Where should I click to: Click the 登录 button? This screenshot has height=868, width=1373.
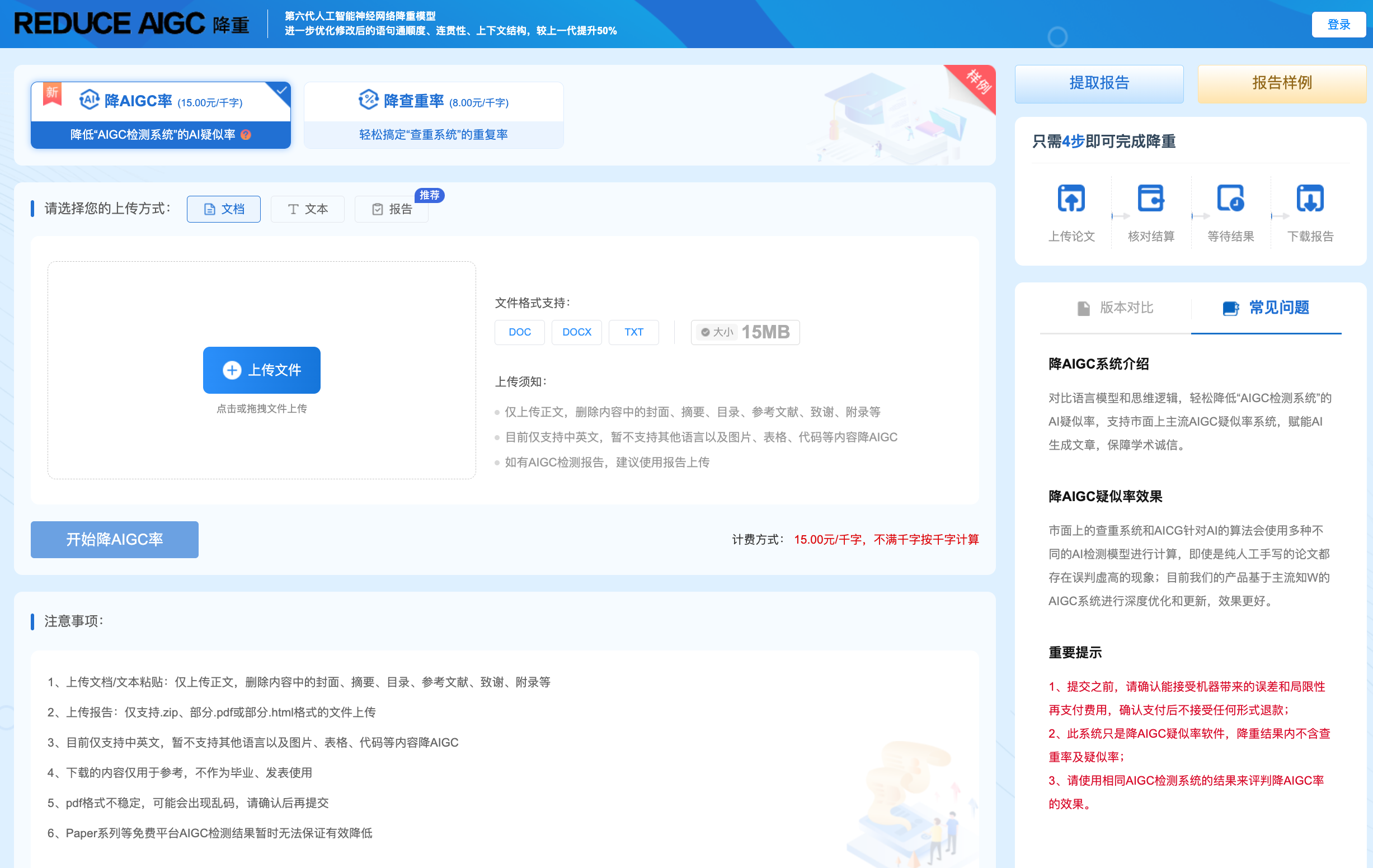click(1338, 24)
